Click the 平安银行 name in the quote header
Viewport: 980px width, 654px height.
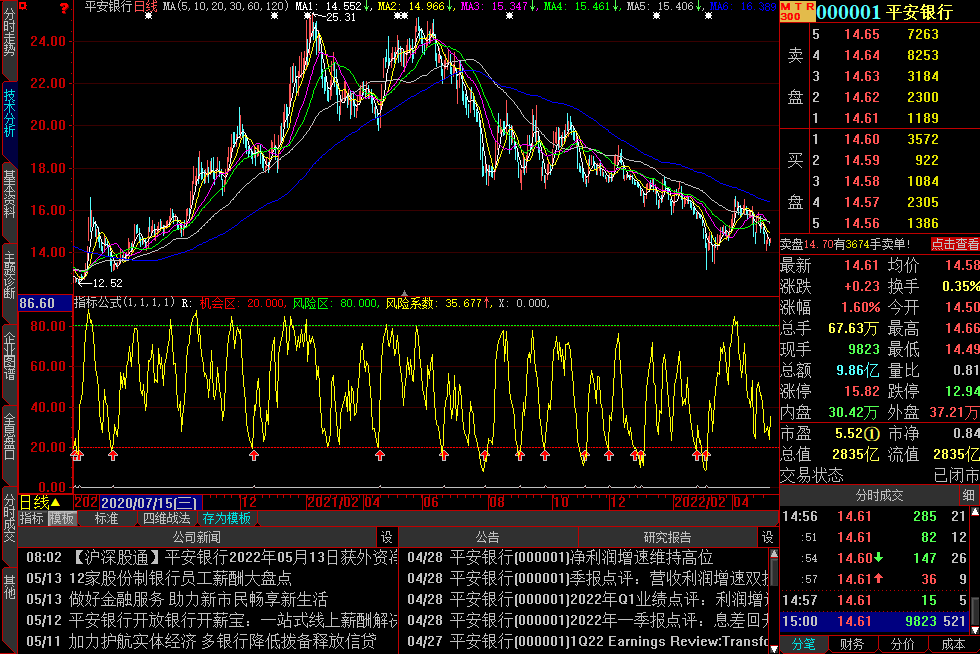coord(919,12)
